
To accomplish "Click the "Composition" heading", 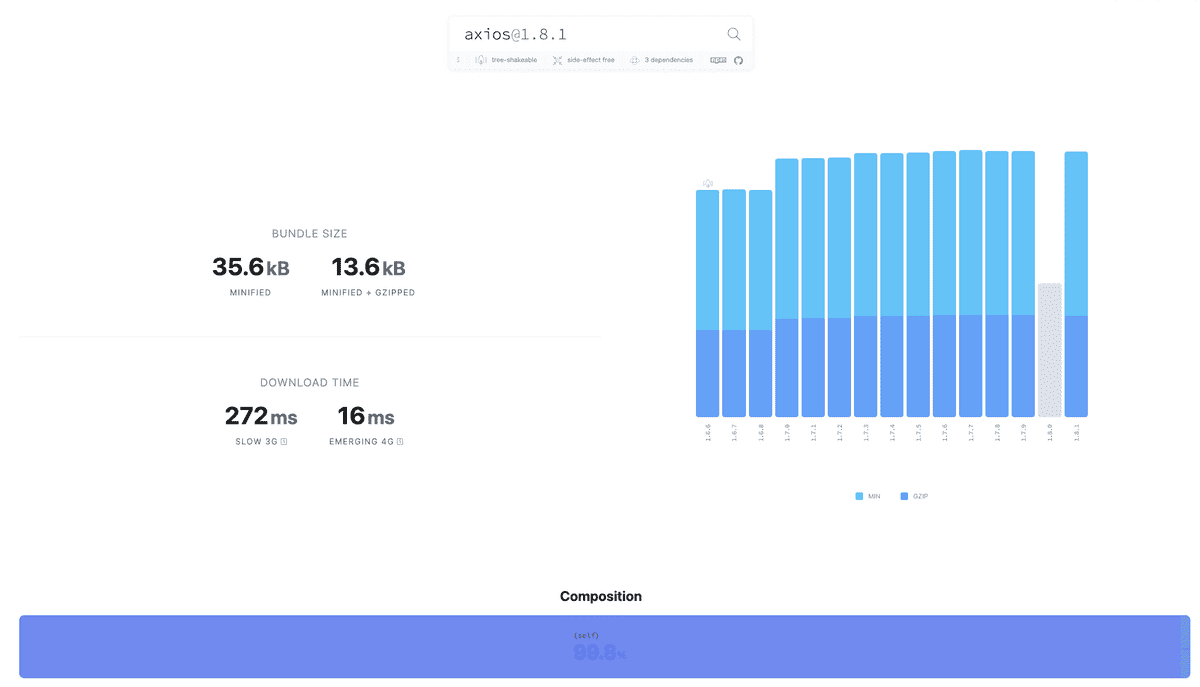I will tap(601, 596).
